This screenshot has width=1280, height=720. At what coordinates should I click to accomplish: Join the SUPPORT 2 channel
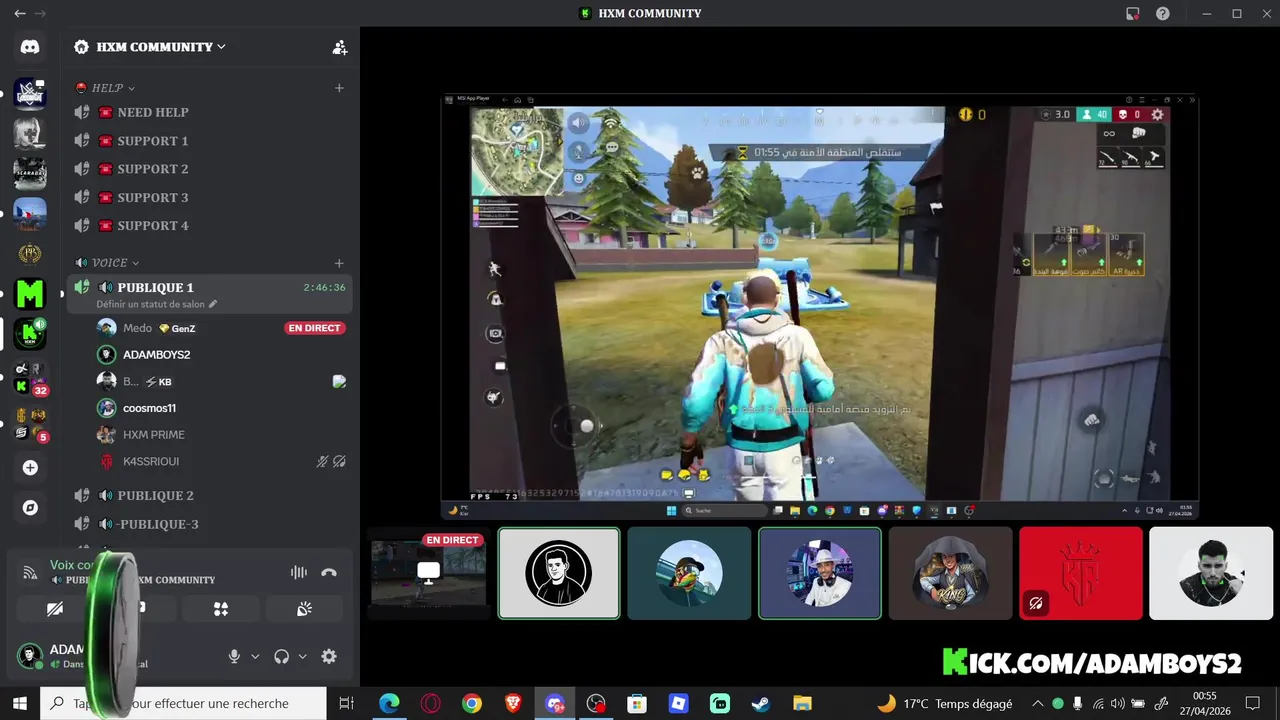coord(210,169)
